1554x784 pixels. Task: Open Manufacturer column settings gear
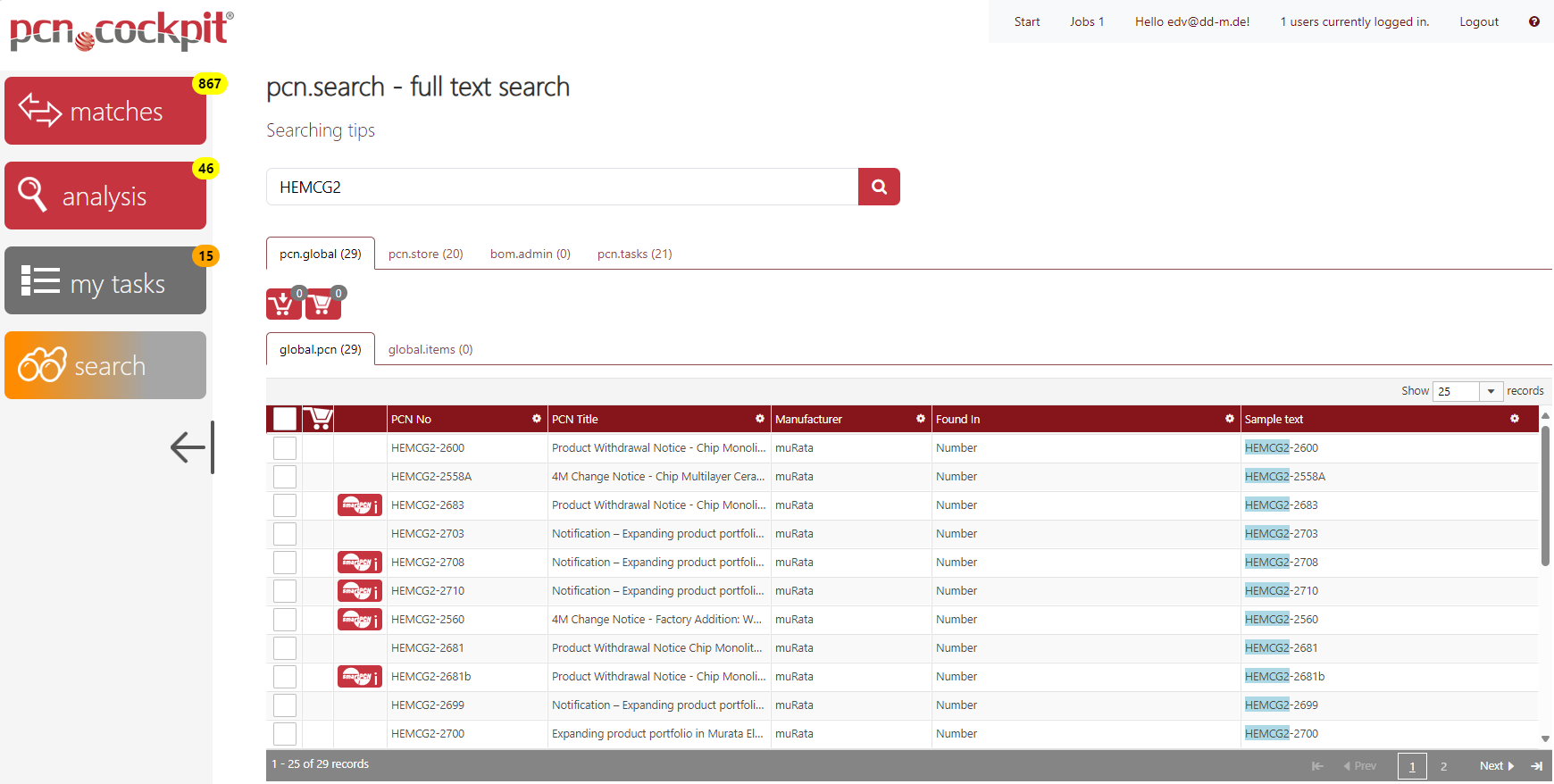pyautogui.click(x=921, y=419)
